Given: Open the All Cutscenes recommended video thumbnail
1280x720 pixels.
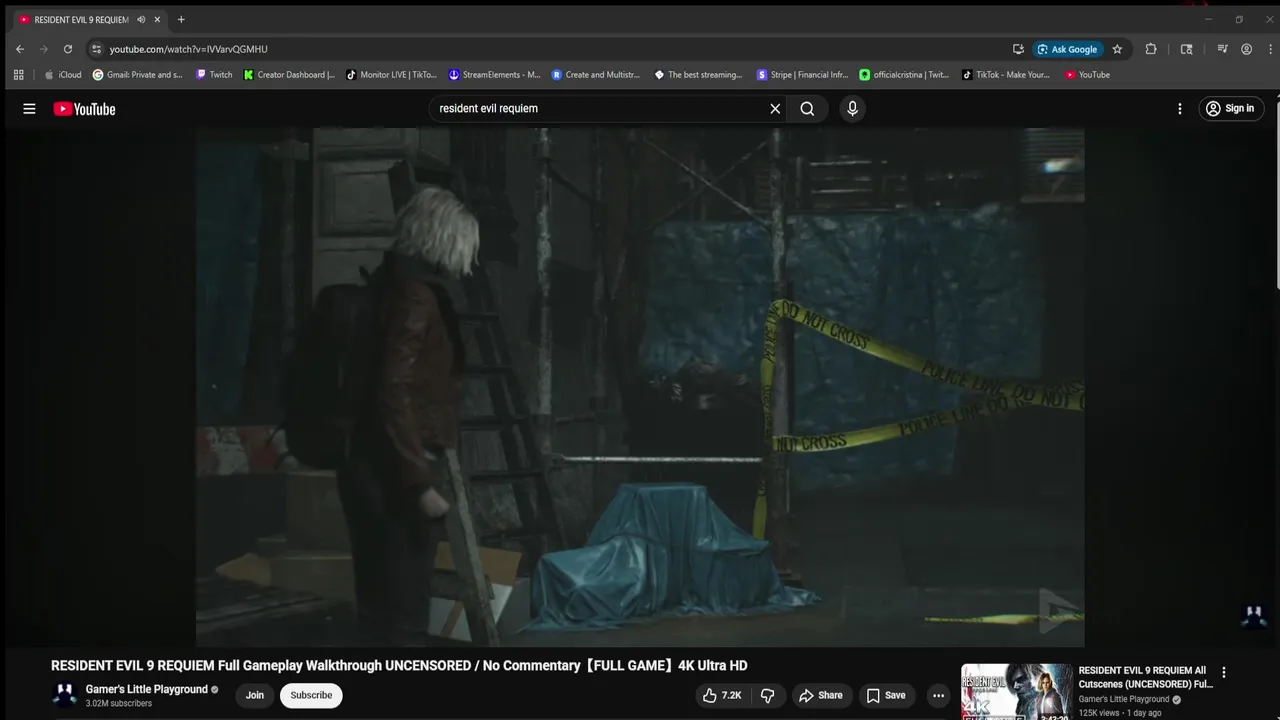Looking at the screenshot, I should point(1017,692).
